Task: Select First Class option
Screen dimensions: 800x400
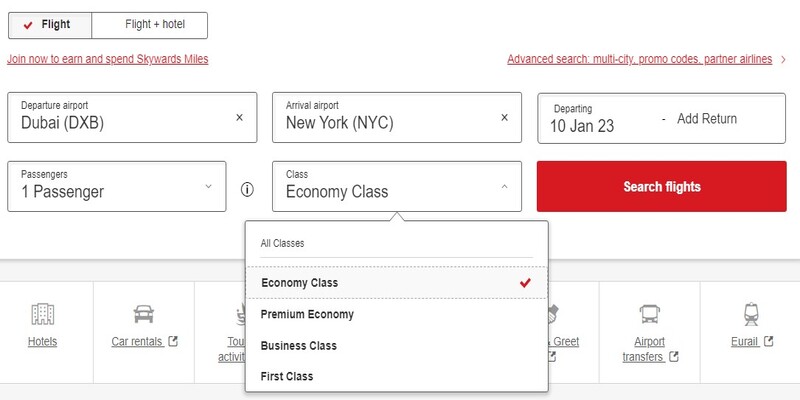Action: [287, 376]
